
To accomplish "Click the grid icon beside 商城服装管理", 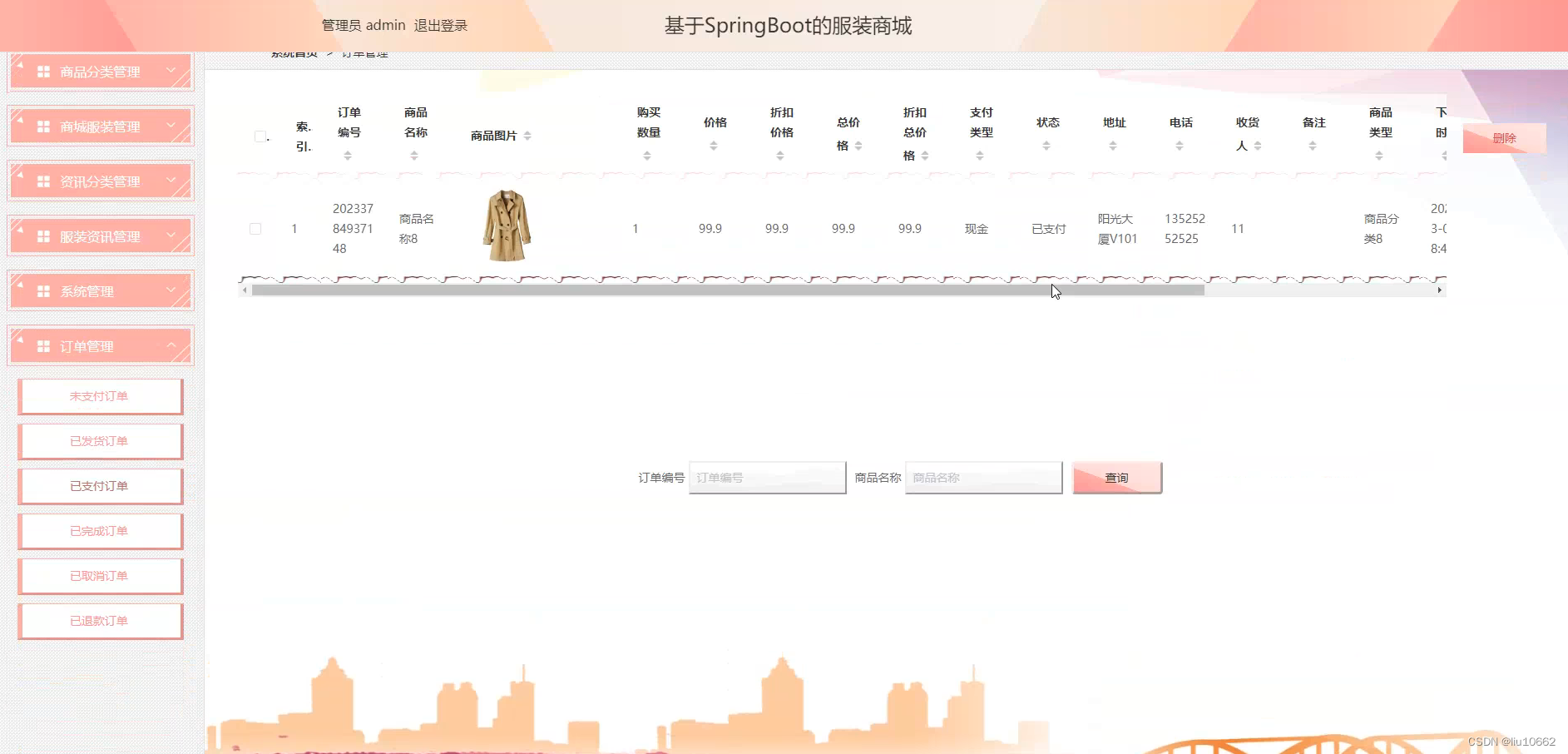I will (43, 127).
